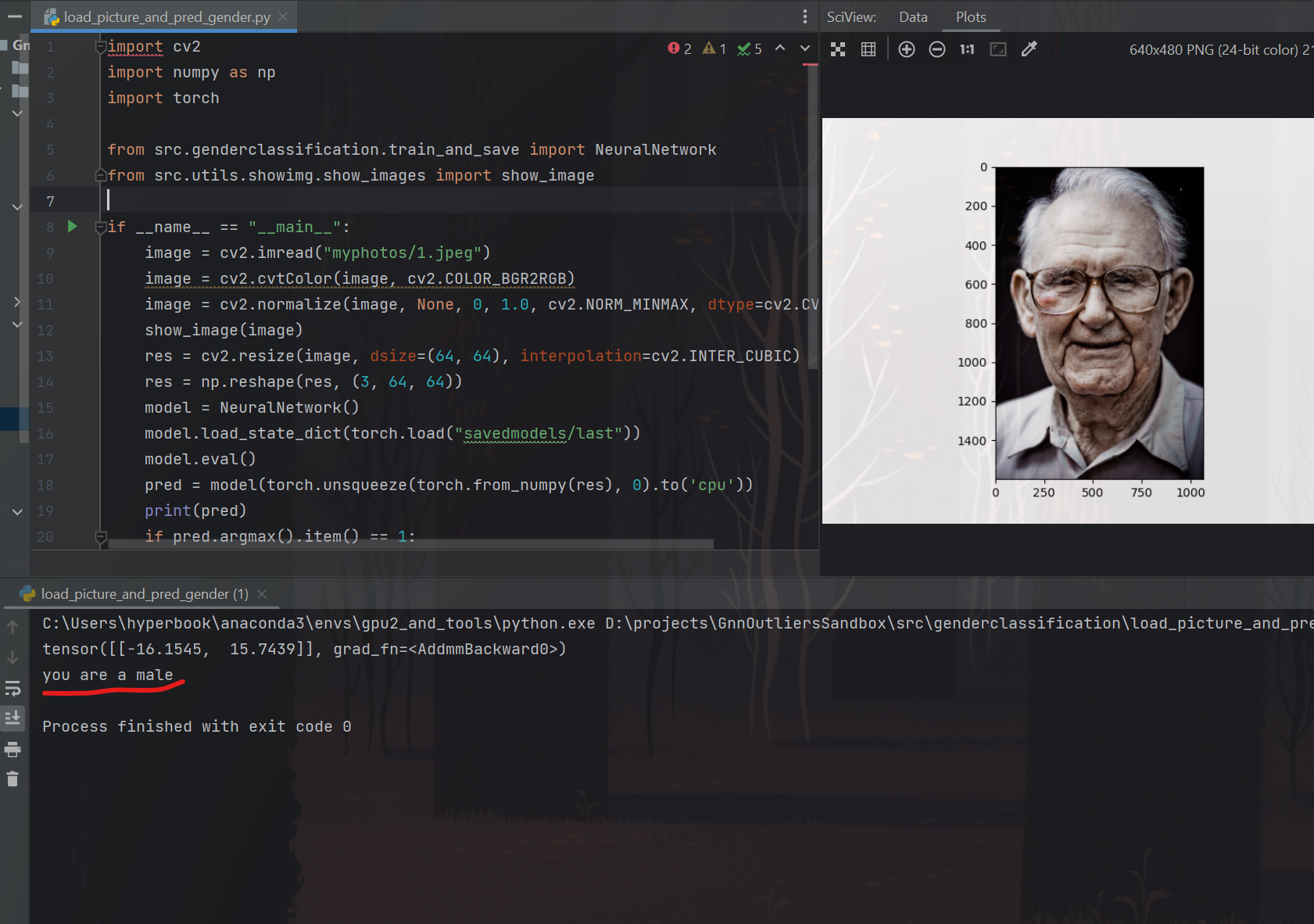Close the load_picture_and_pred_gender run tab
The height and width of the screenshot is (924, 1314).
[x=263, y=594]
